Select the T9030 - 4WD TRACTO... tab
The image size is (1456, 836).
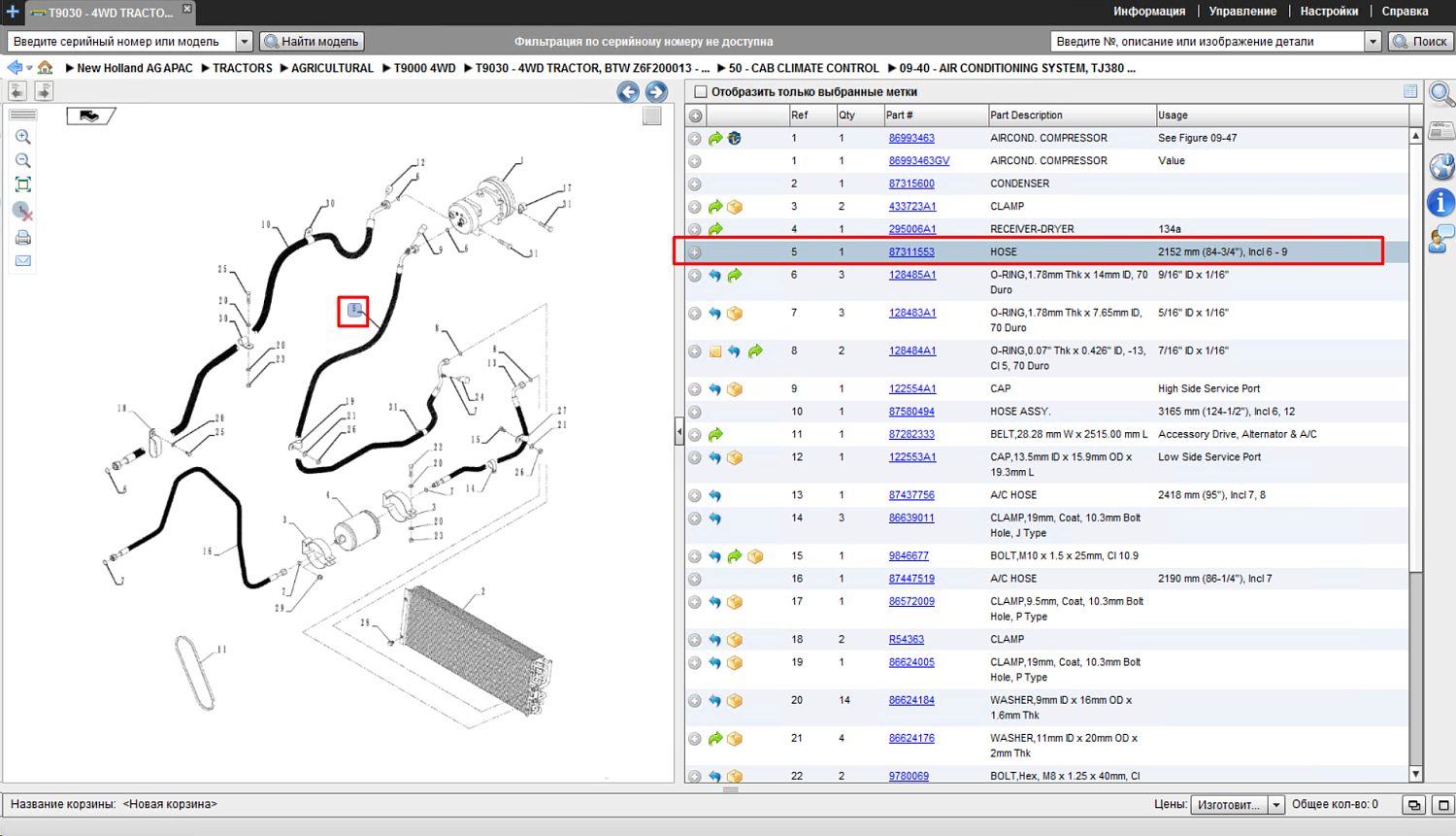(109, 13)
